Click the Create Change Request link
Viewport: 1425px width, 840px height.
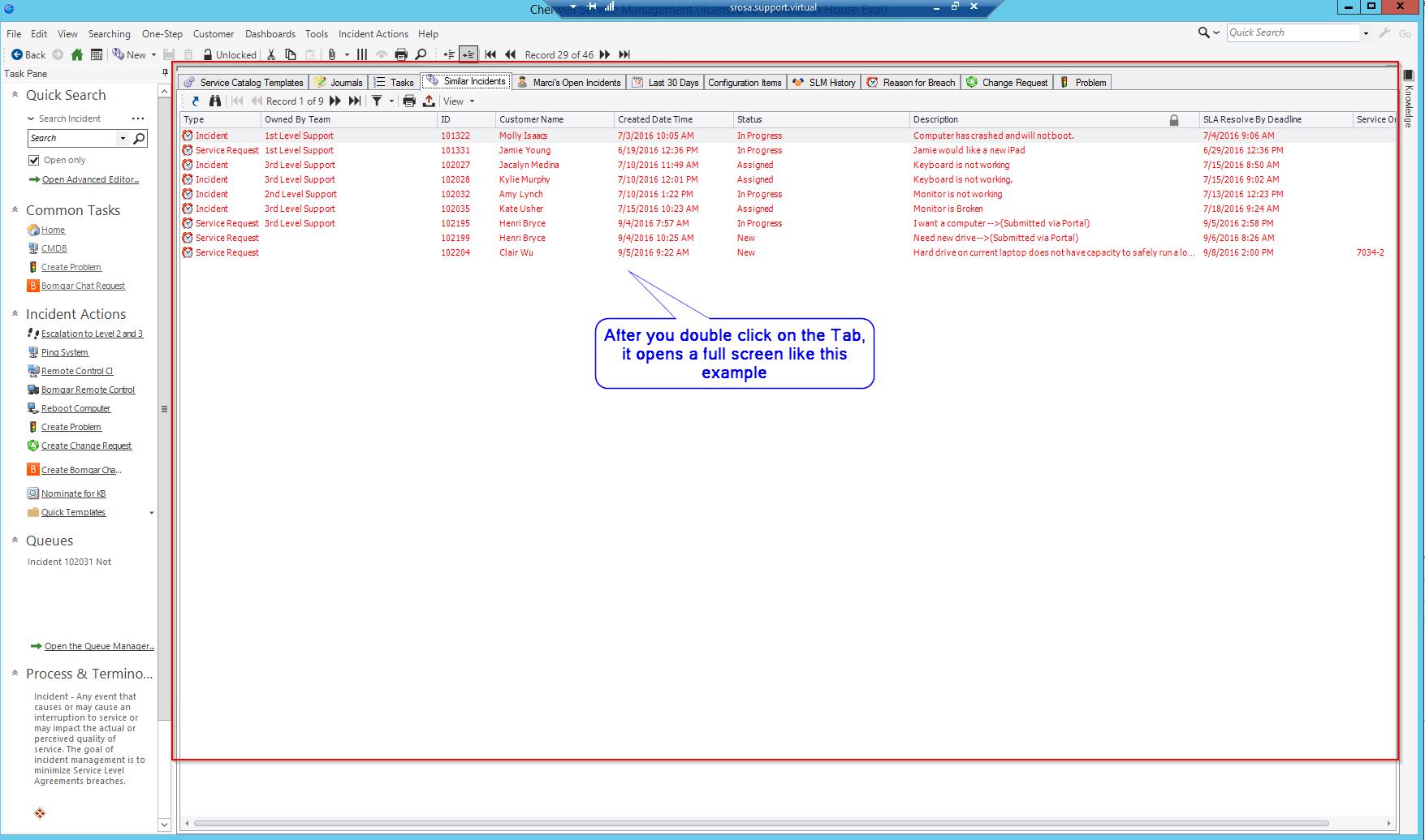[x=86, y=446]
